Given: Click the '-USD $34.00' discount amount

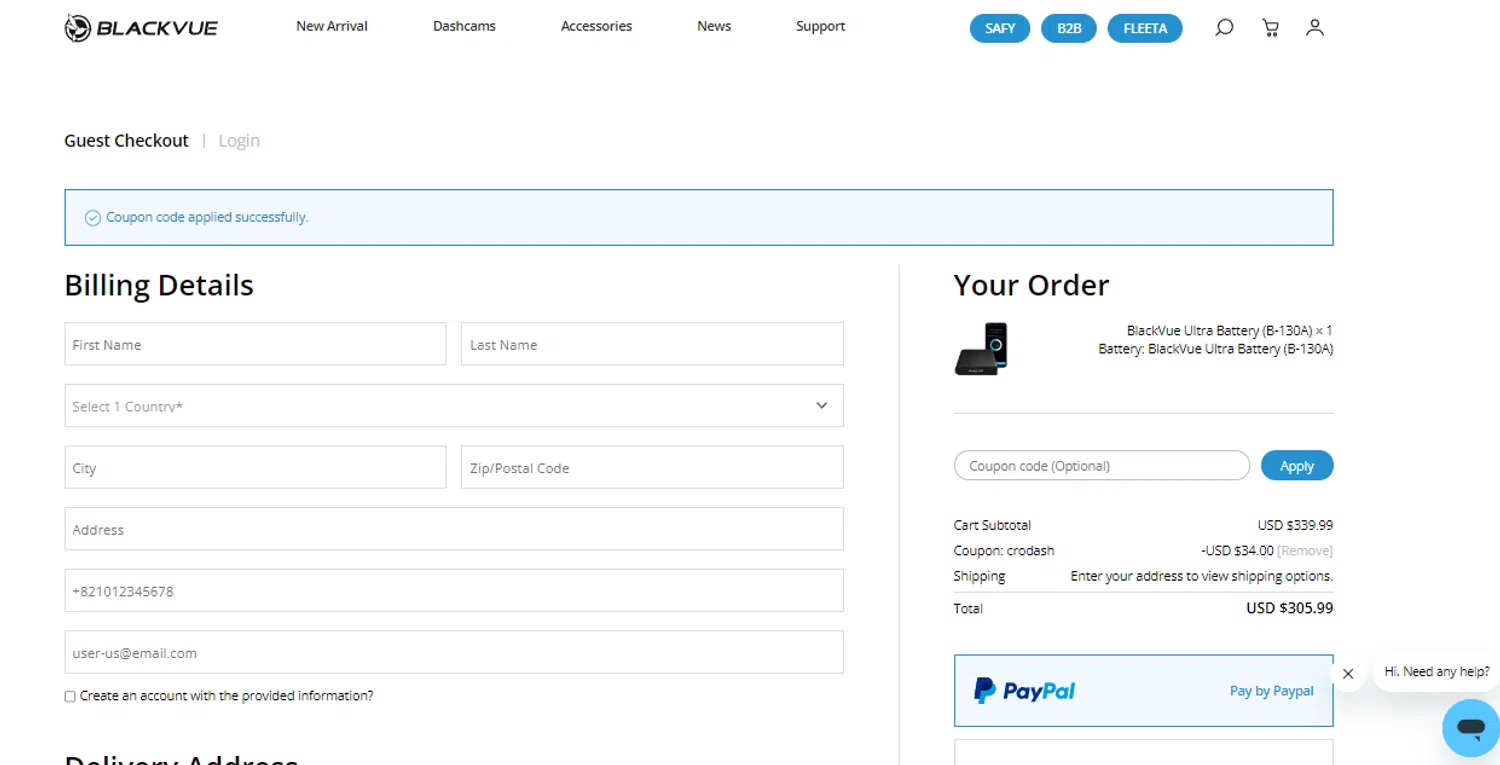Looking at the screenshot, I should 1237,551.
